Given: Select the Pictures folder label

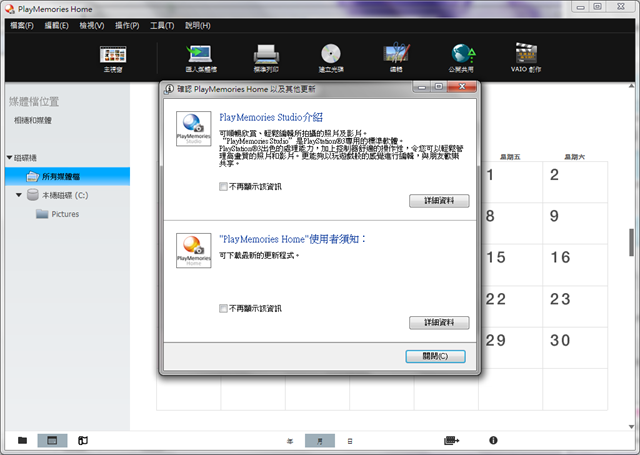Looking at the screenshot, I should [65, 214].
